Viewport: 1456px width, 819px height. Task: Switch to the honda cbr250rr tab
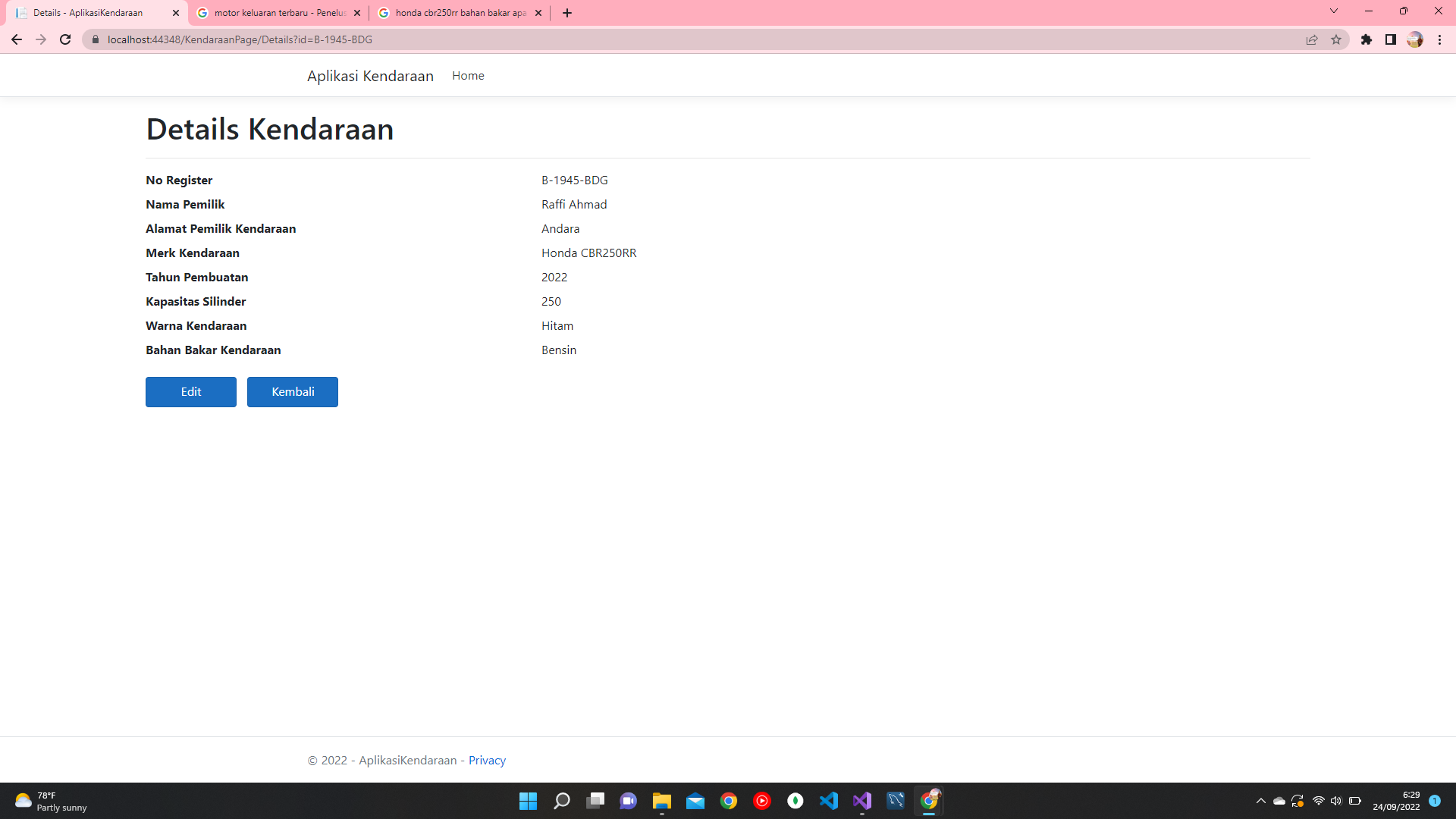pos(455,13)
